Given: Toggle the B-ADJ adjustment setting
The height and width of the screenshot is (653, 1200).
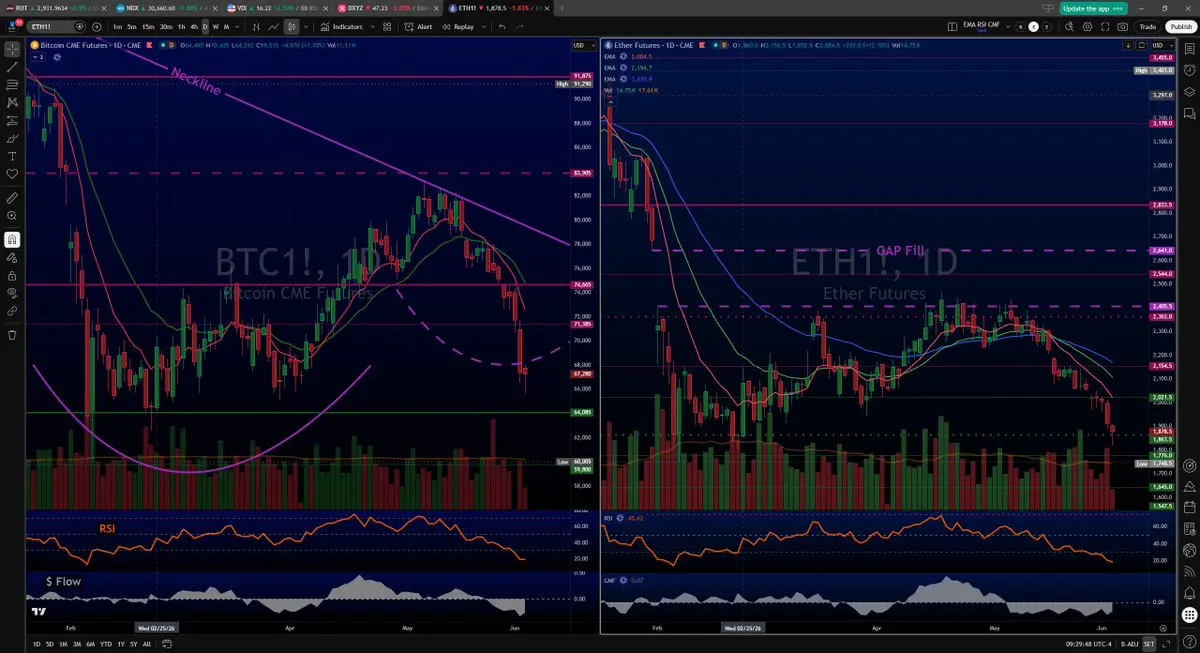Looking at the screenshot, I should tap(1129, 644).
